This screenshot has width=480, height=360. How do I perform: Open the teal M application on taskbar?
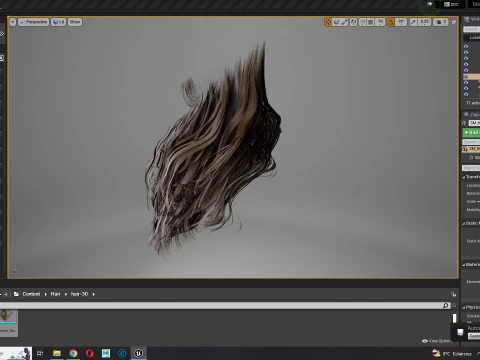click(106, 353)
